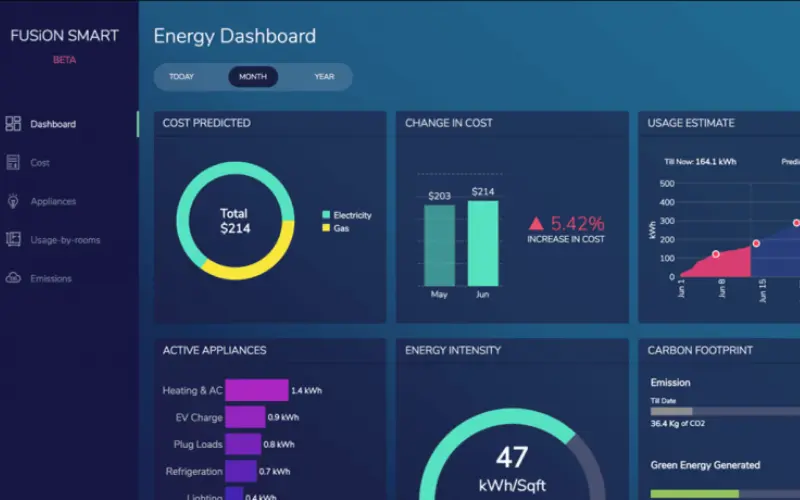Click the BETA label under logo
The width and height of the screenshot is (800, 500).
pyautogui.click(x=64, y=60)
